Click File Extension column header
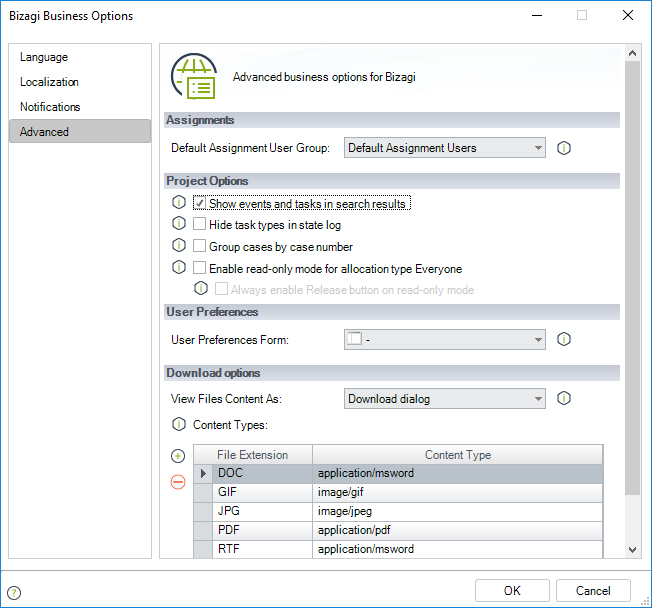This screenshot has height=608, width=652. (253, 455)
